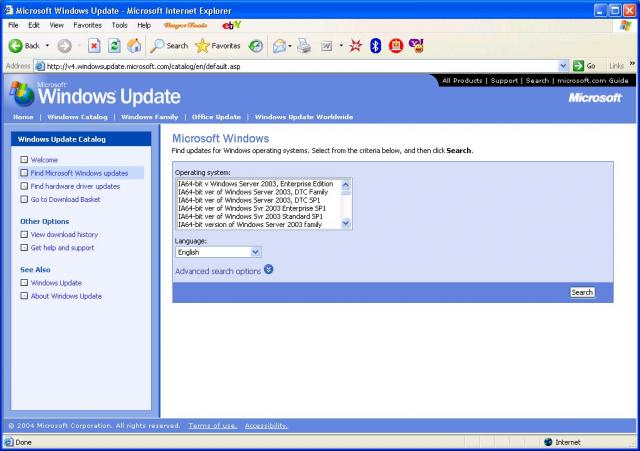Open the Mail envelope icon
The image size is (640, 451).
(x=279, y=46)
